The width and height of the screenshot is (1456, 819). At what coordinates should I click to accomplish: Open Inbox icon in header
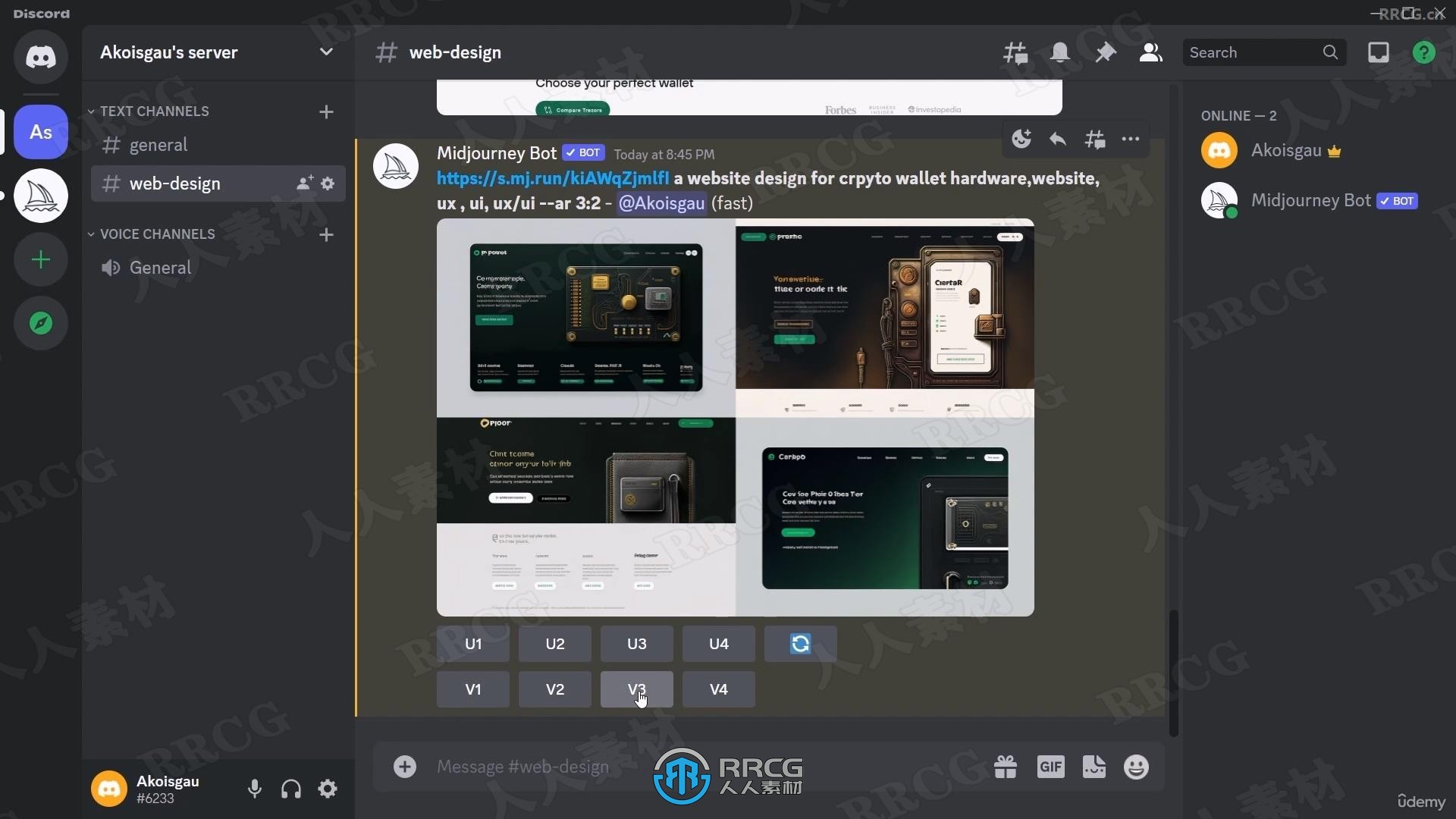pyautogui.click(x=1379, y=52)
